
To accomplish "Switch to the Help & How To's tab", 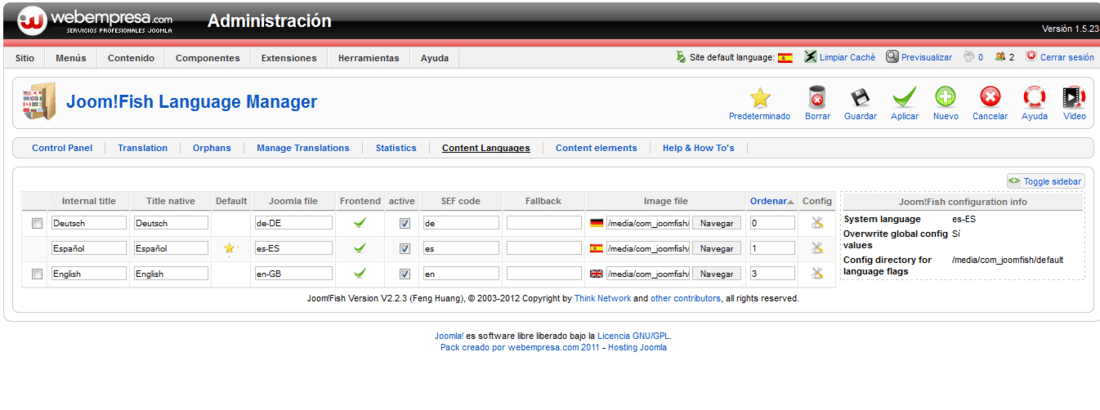I will [699, 148].
